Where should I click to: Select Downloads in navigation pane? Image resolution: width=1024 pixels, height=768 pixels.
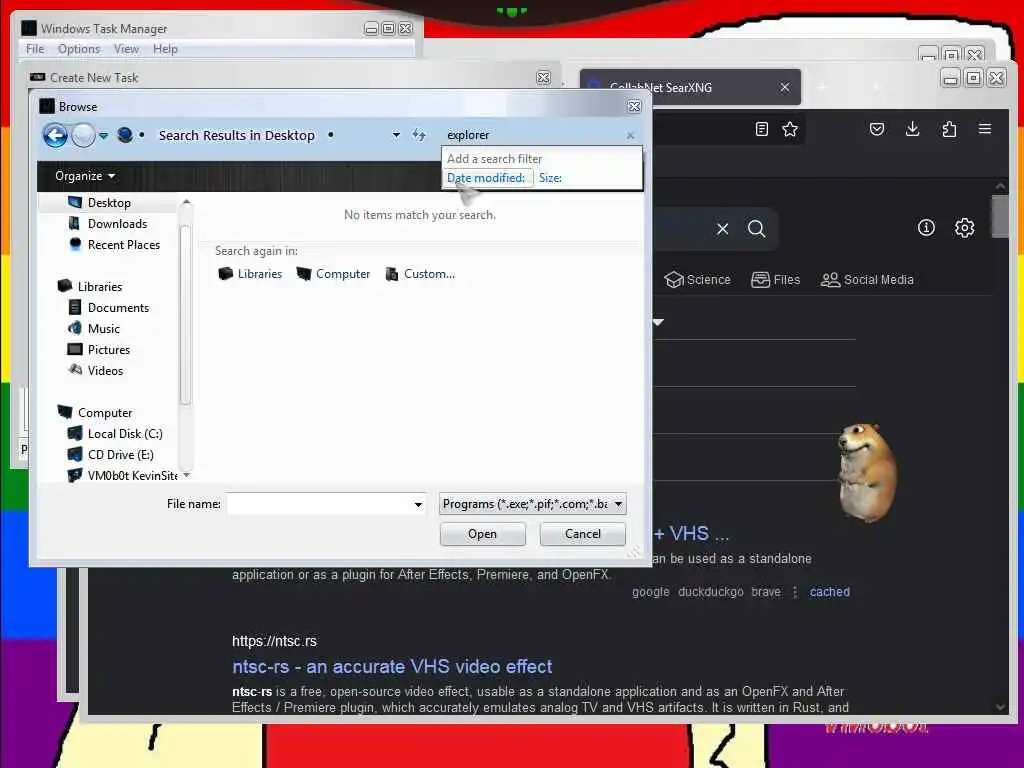click(117, 223)
